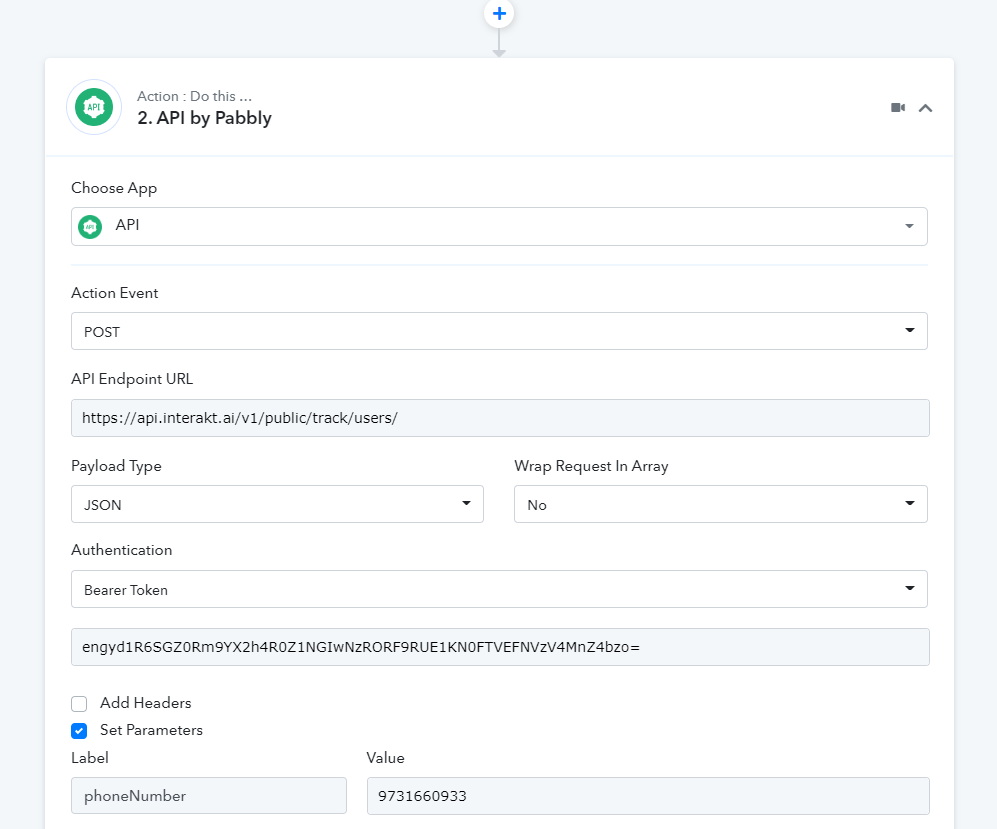Collapse the action step with the chevron

point(925,108)
